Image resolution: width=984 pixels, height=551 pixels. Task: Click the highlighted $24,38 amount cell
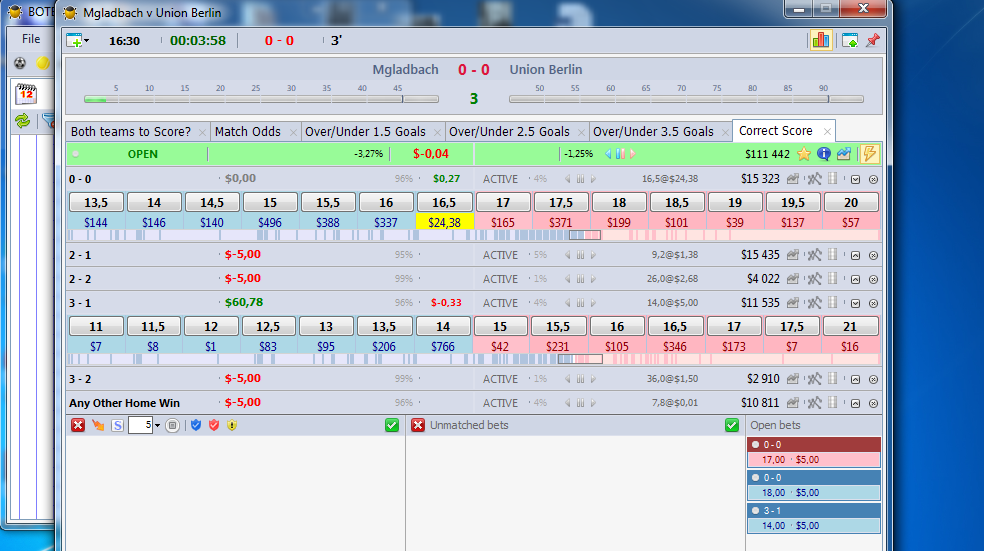coord(444,222)
